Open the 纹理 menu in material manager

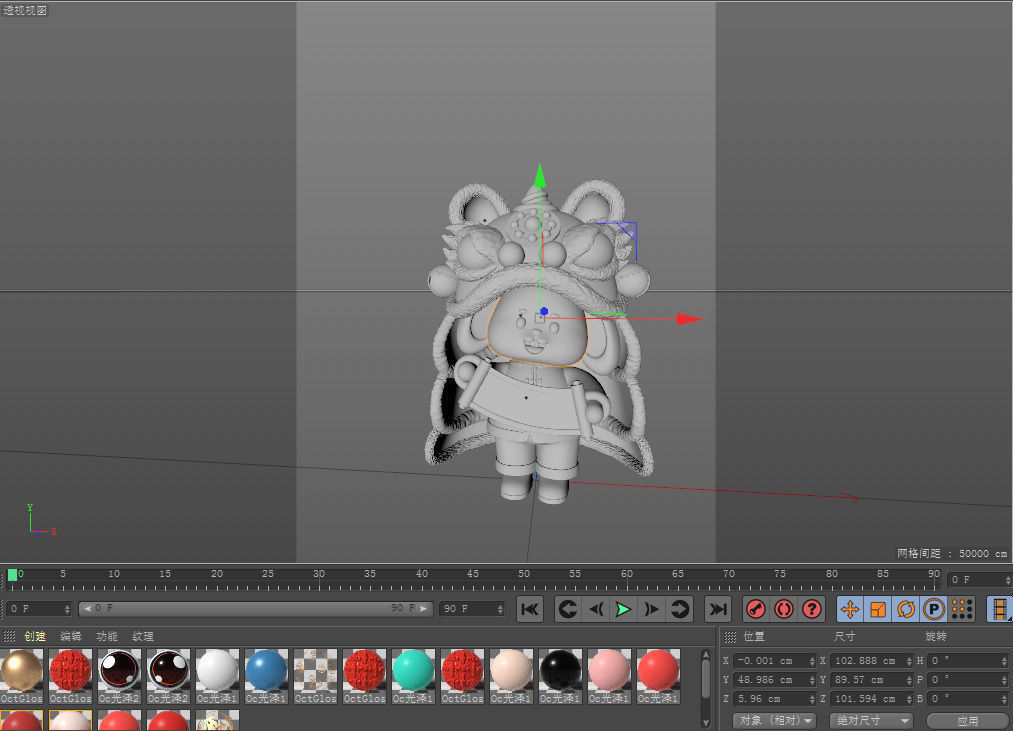[143, 636]
